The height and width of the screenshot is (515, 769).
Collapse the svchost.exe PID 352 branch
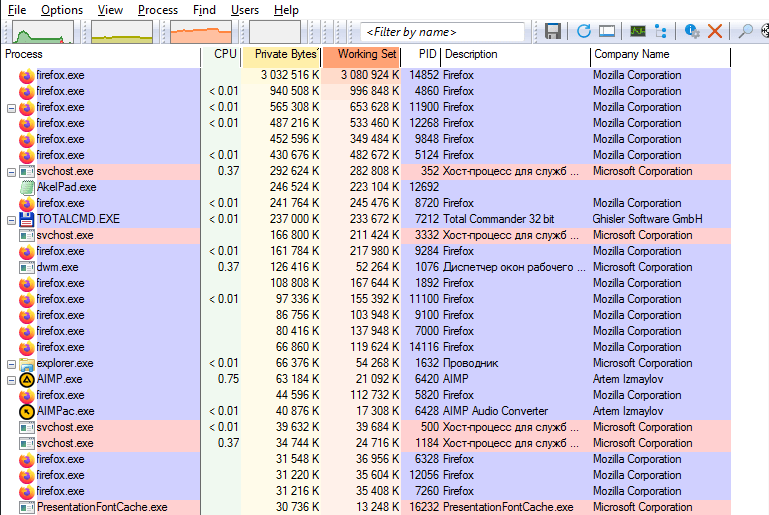pos(11,173)
